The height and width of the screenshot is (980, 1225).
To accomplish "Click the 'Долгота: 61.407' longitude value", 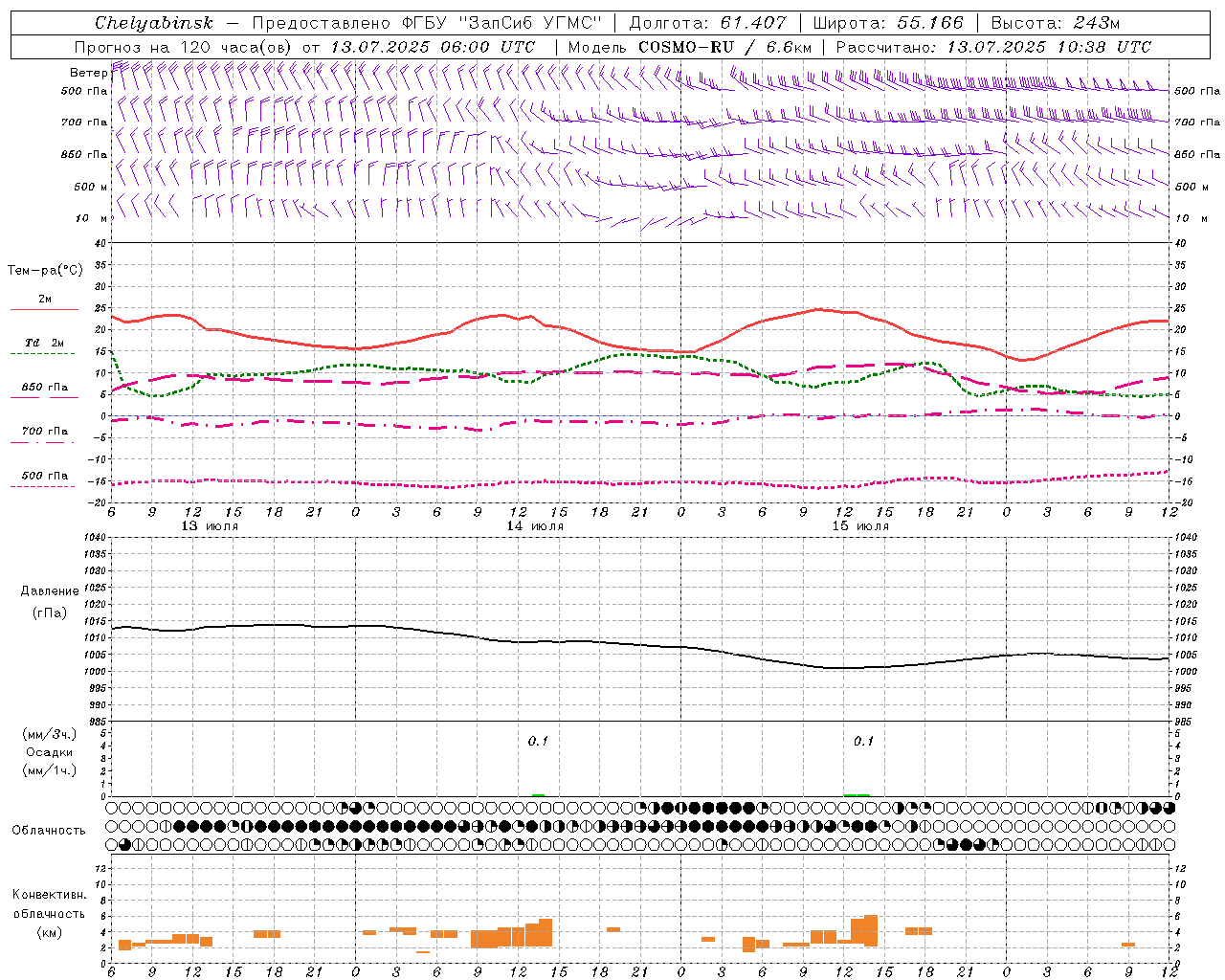I will pyautogui.click(x=707, y=23).
